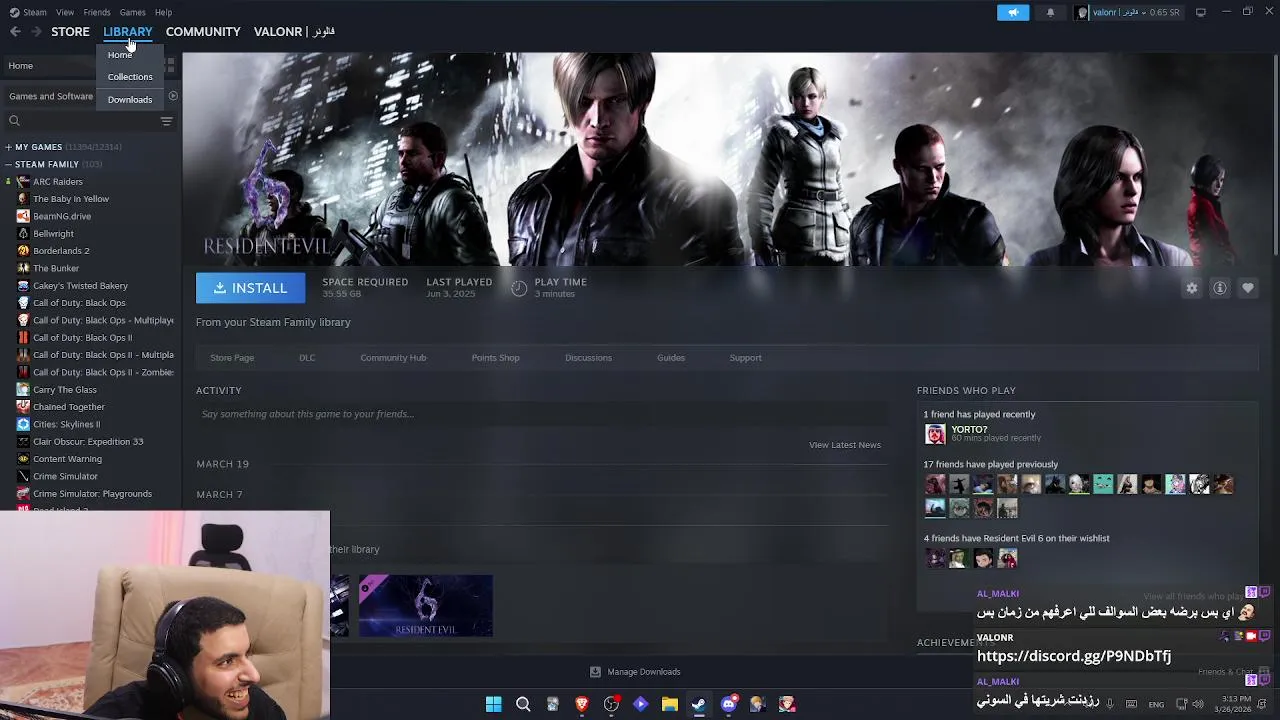The width and height of the screenshot is (1280, 720).
Task: Open library filter options icon
Action: point(167,121)
